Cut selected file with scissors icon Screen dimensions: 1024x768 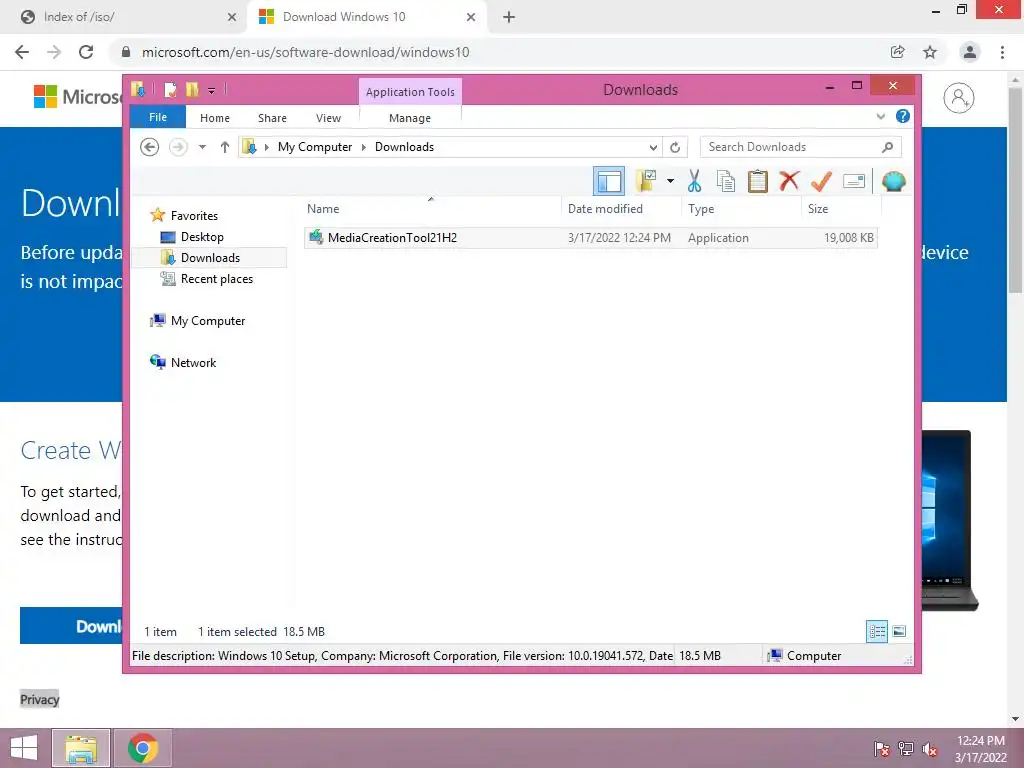(x=694, y=181)
